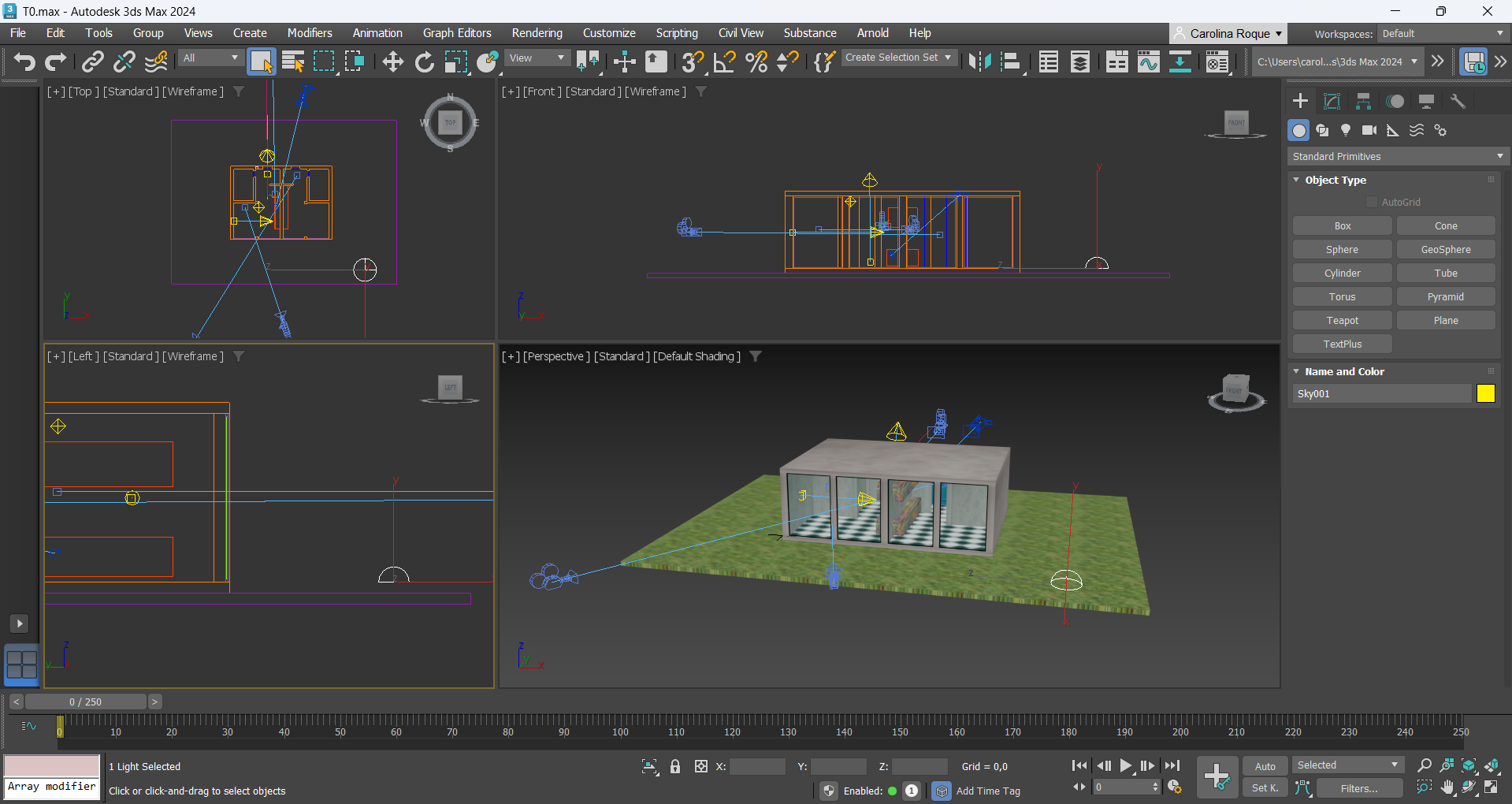Open the Create Selection Set dropdown

(897, 58)
